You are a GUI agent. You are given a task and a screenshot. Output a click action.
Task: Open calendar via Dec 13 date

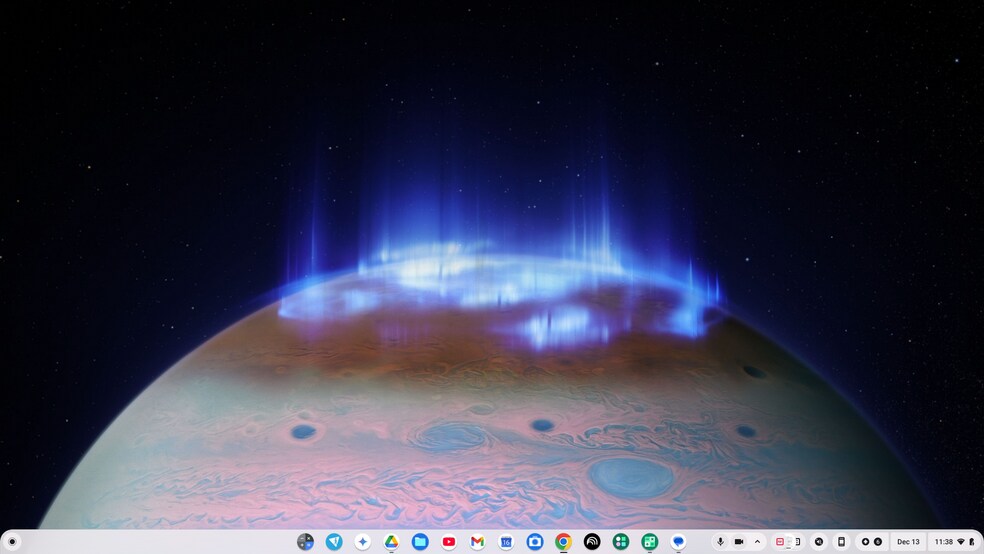(908, 541)
